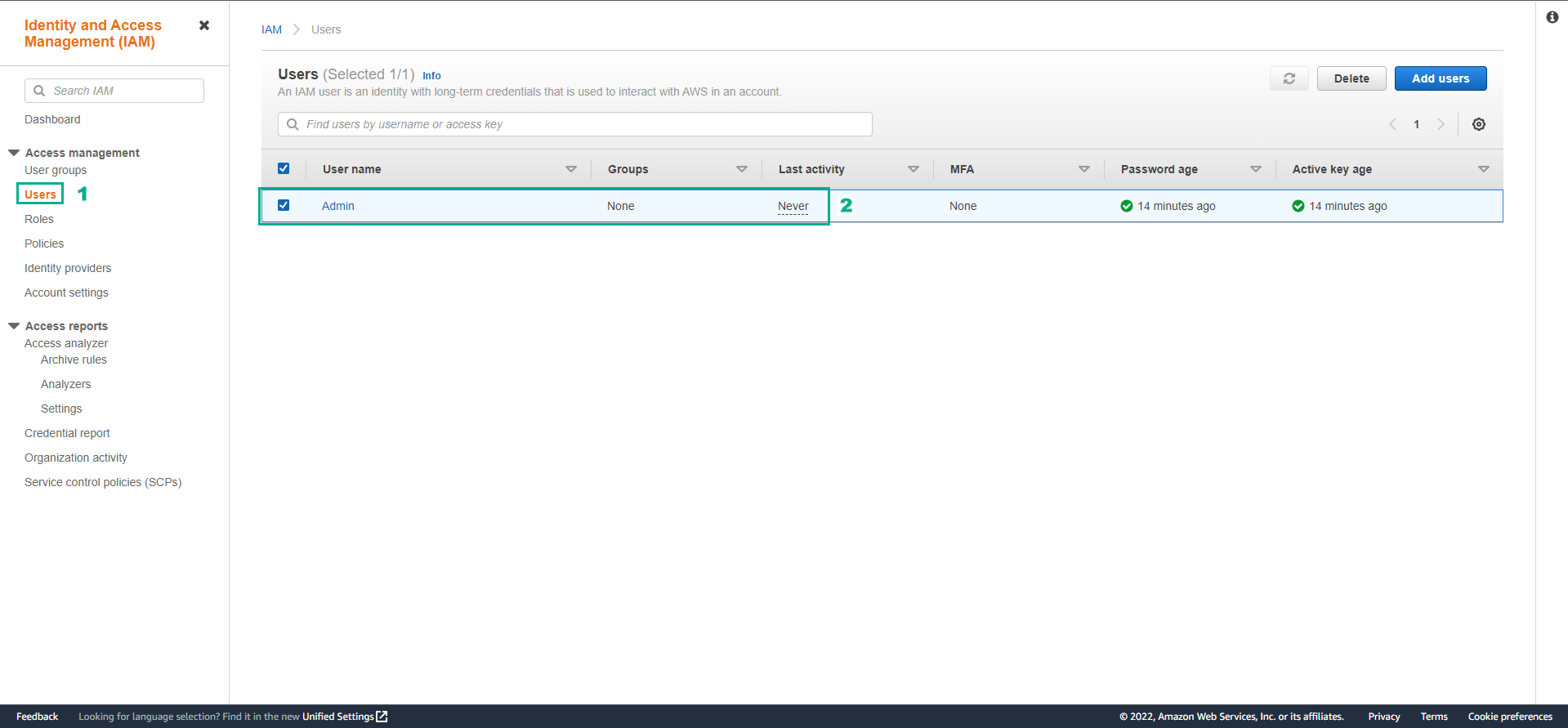1568x728 pixels.
Task: Open Cookie preferences in footer
Action: tap(1510, 717)
